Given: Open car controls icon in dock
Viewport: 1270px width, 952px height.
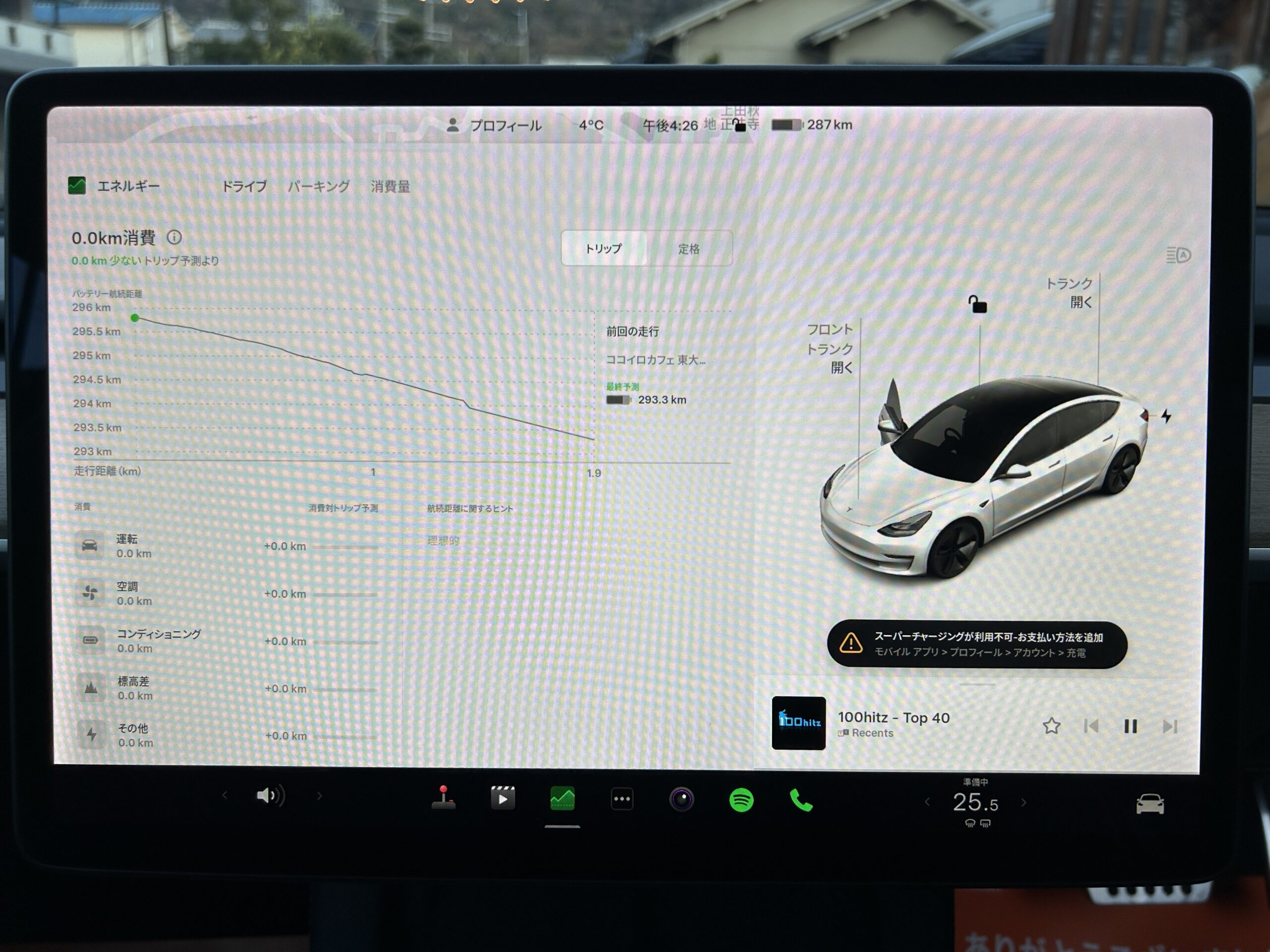Looking at the screenshot, I should click(1150, 804).
